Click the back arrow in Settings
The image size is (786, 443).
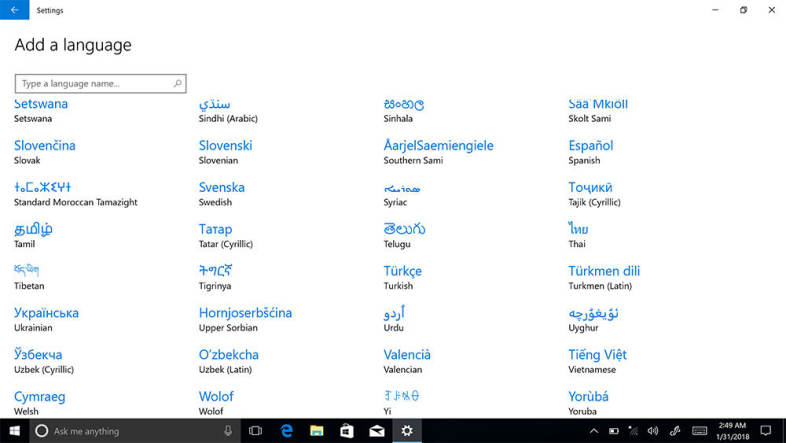tap(14, 10)
